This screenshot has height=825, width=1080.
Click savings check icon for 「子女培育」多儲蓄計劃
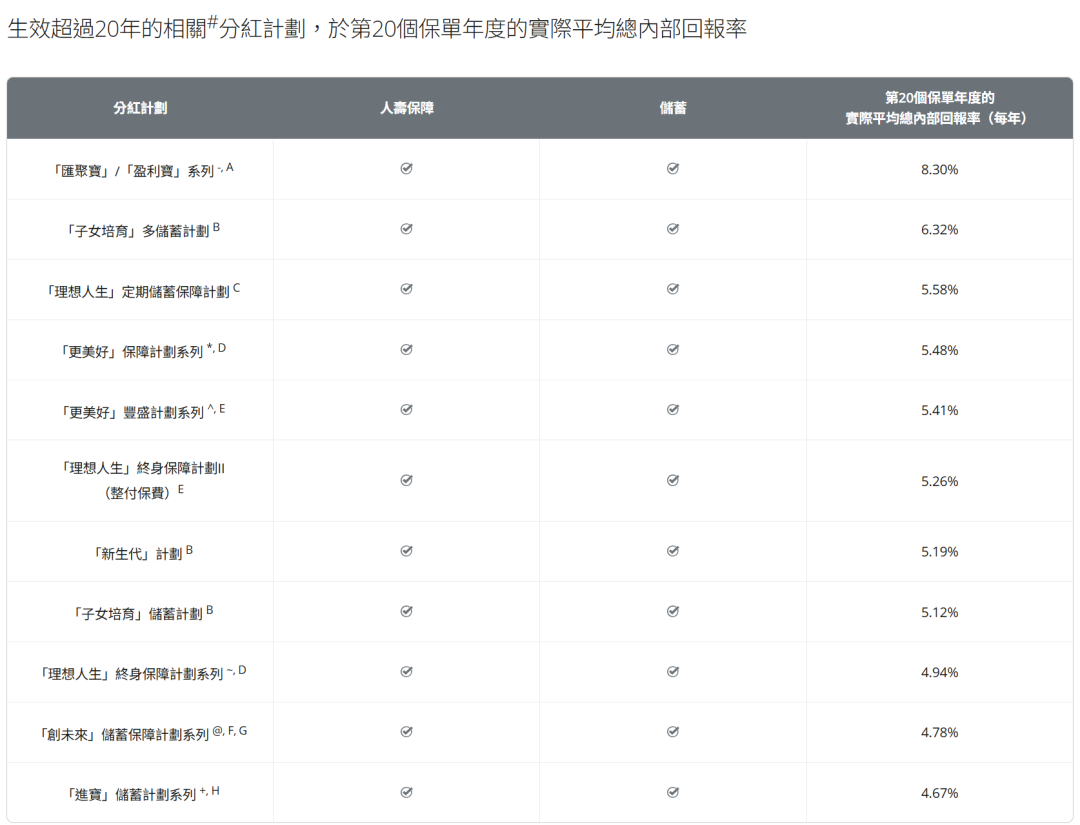click(x=673, y=229)
